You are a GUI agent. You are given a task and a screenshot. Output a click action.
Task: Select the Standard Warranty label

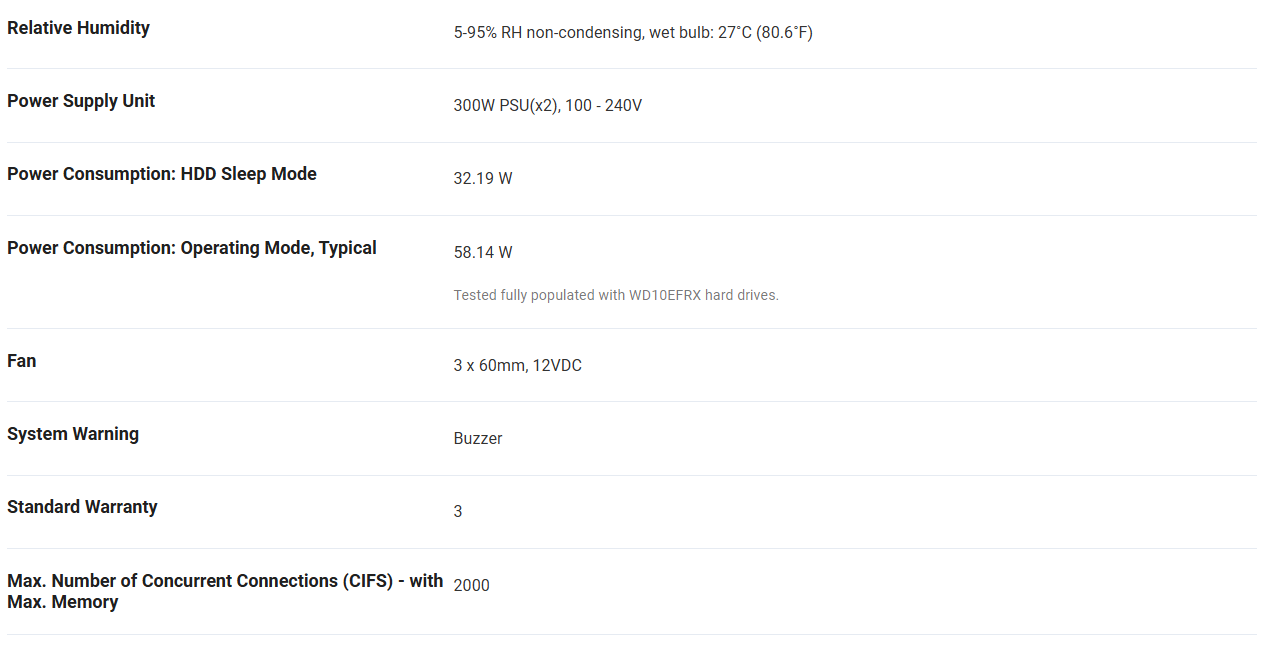[x=82, y=507]
